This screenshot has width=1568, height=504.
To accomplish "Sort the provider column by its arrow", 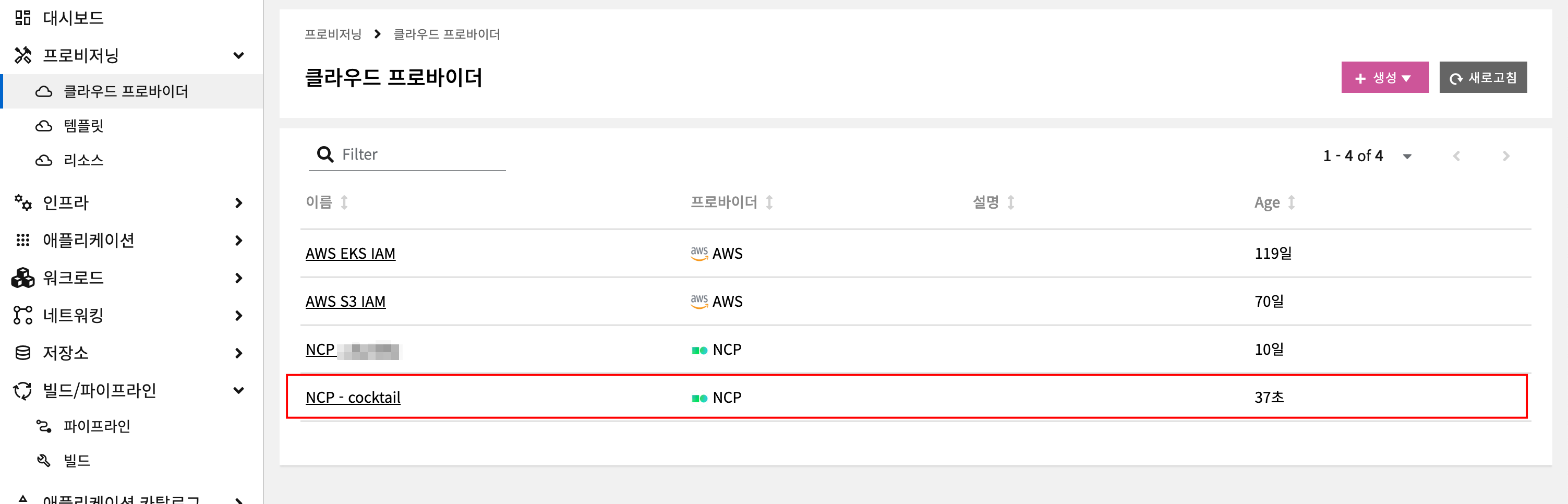I will click(x=769, y=202).
